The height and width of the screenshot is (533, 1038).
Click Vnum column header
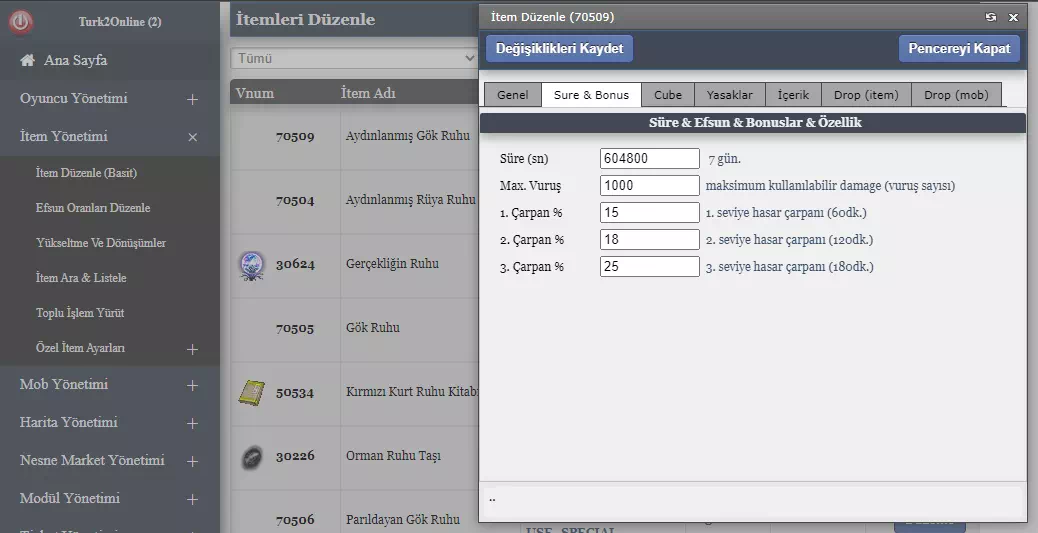click(x=255, y=93)
